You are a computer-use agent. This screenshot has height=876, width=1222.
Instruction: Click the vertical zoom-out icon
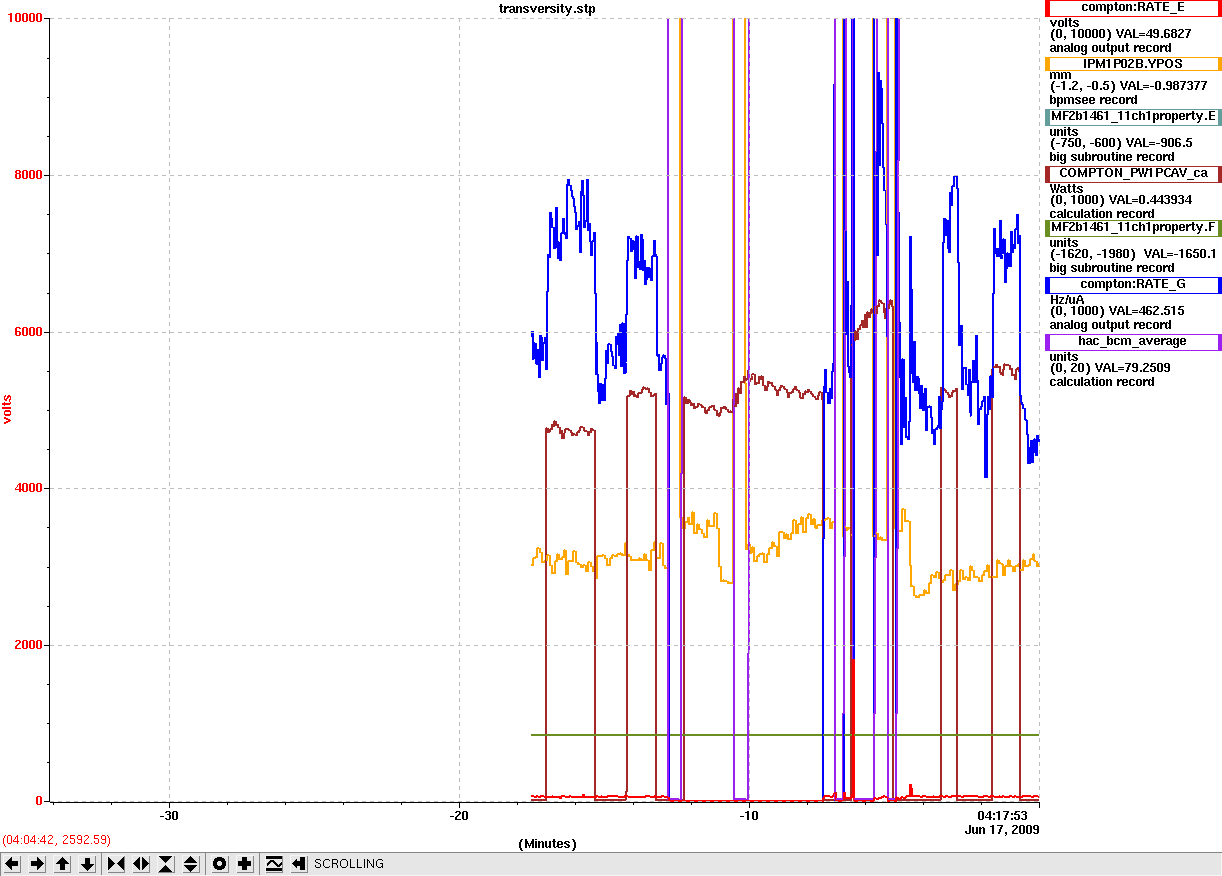coord(191,864)
